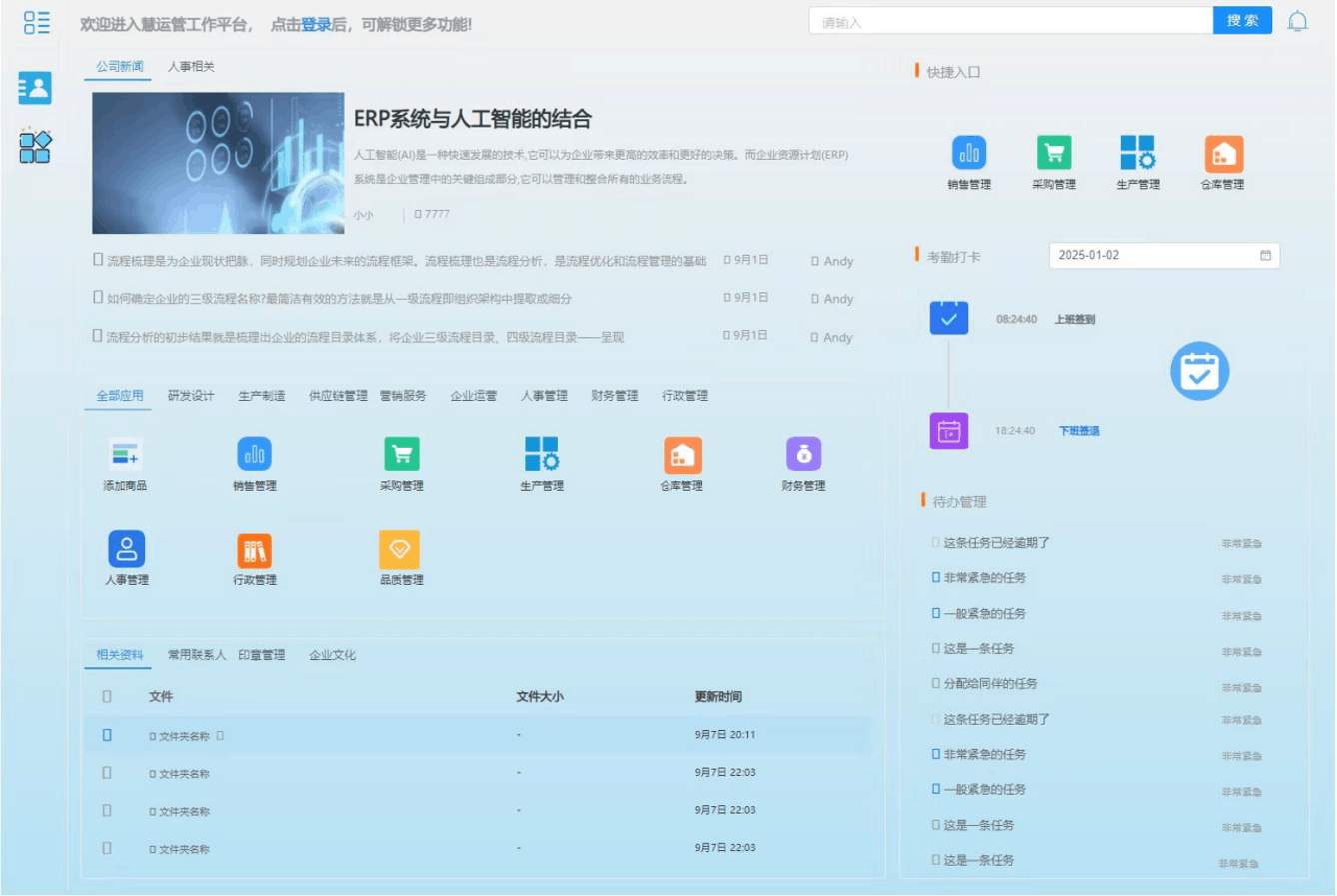Viewport: 1337px width, 896px height.
Task: Click the notification bell icon
Action: (1298, 20)
